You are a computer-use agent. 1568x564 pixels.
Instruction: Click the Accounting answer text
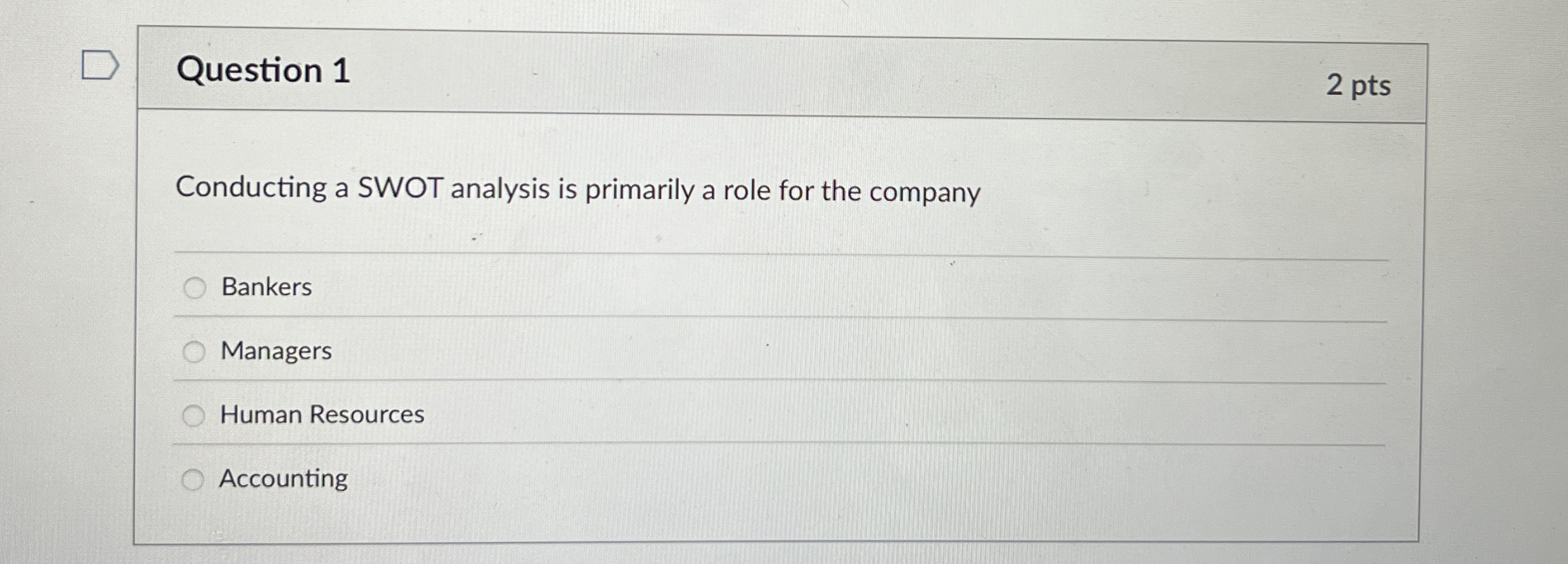284,480
